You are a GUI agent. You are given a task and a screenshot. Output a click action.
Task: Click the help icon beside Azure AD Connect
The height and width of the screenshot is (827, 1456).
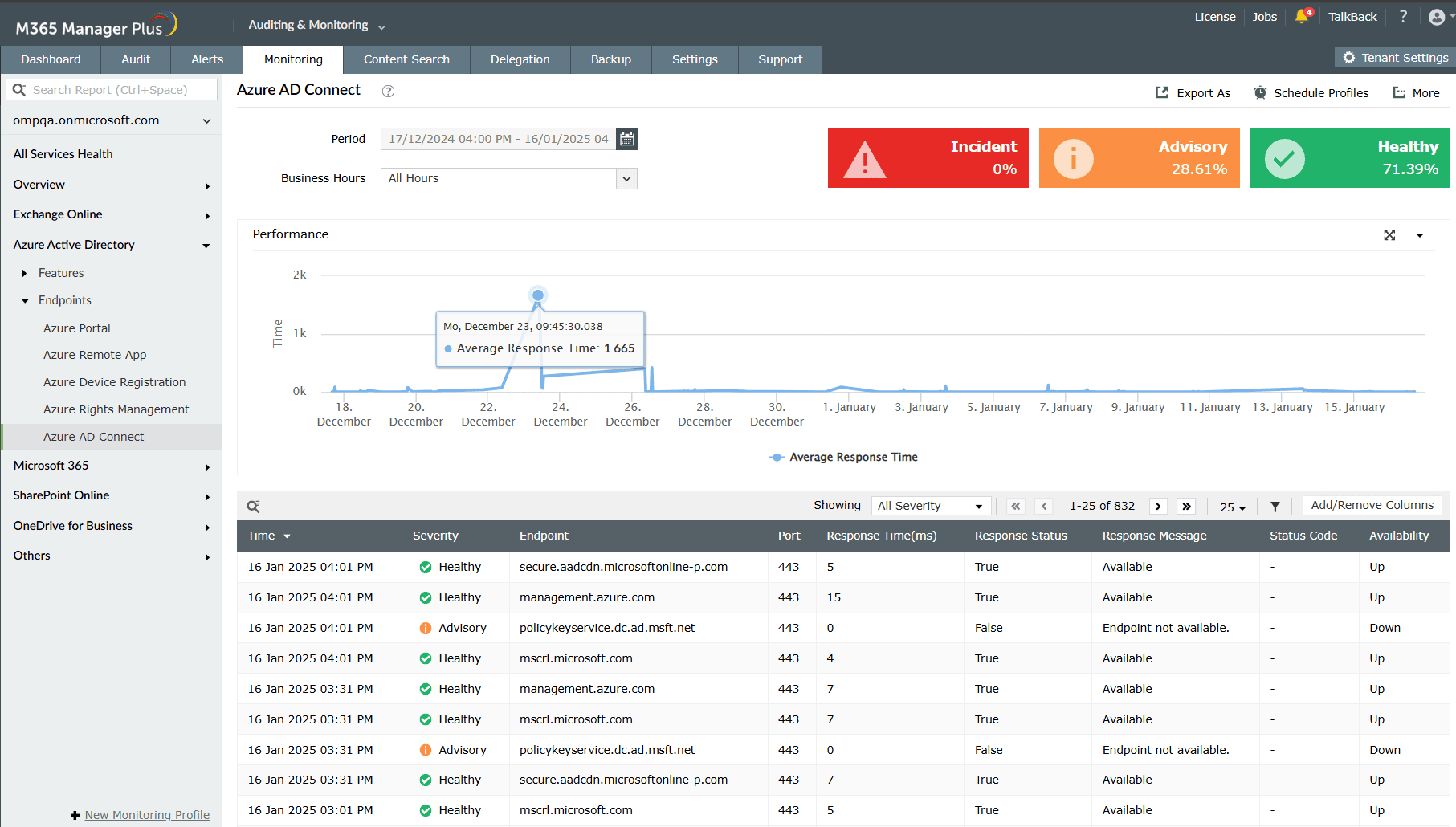tap(388, 91)
